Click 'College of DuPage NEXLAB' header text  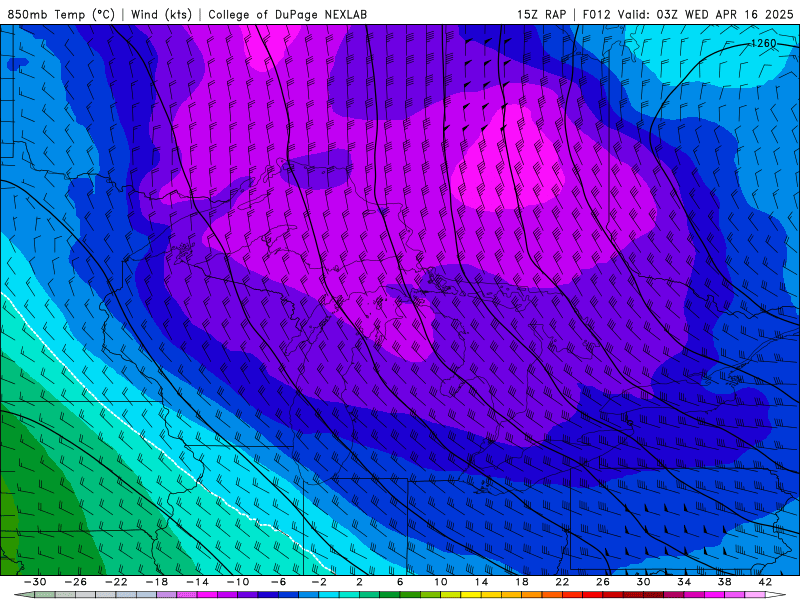click(x=287, y=14)
